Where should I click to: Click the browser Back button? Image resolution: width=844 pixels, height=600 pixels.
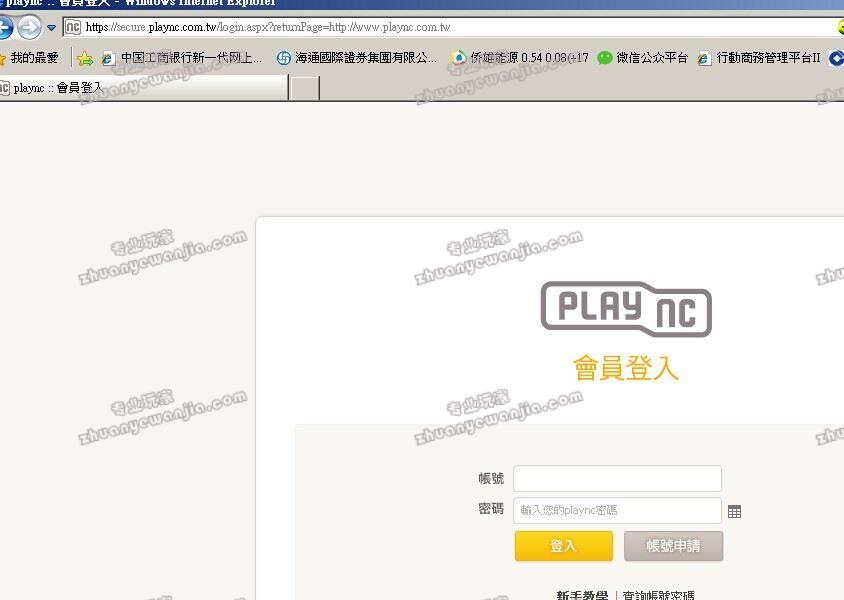(x=5, y=27)
